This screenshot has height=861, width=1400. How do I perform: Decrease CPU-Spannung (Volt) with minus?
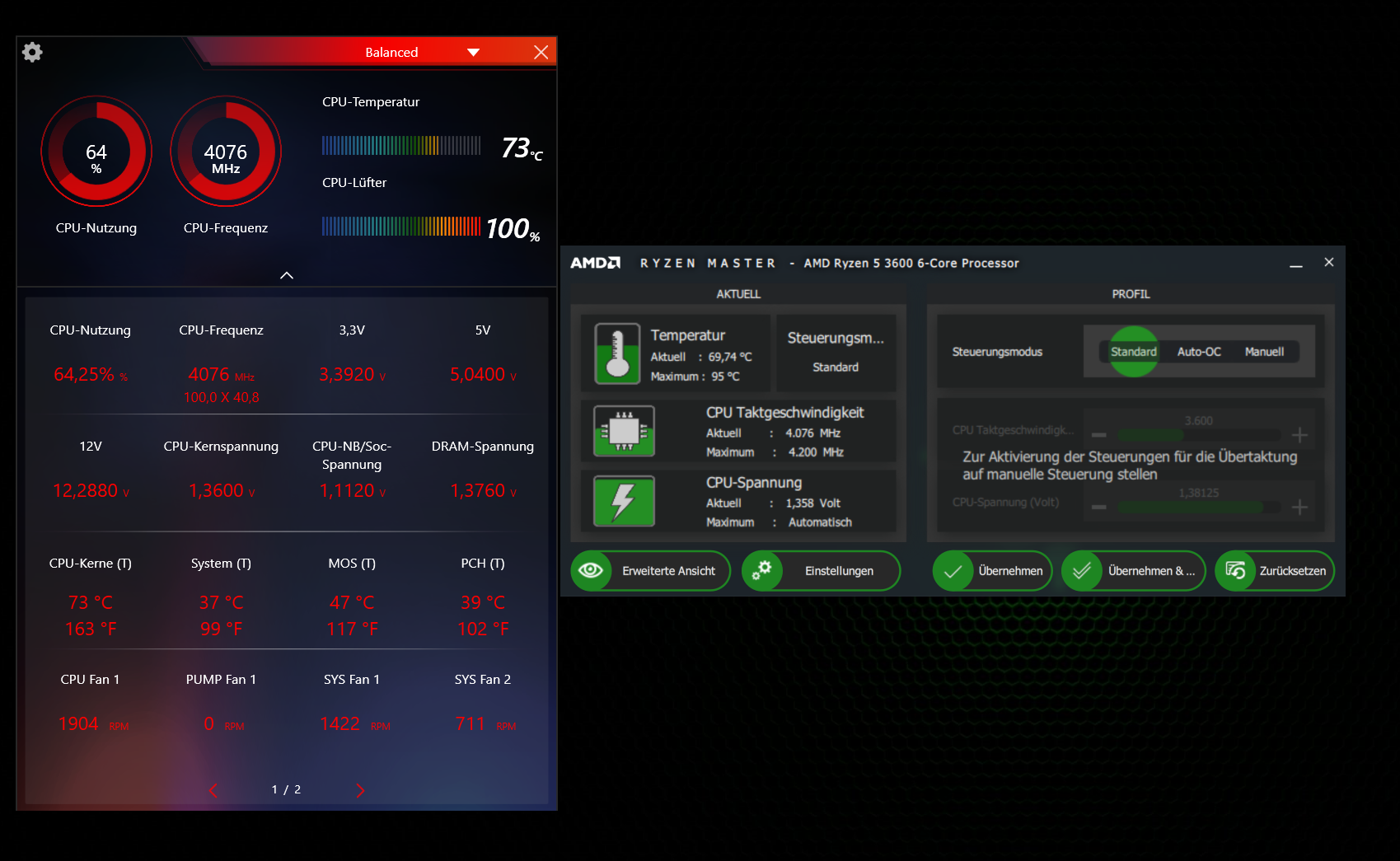click(1099, 507)
